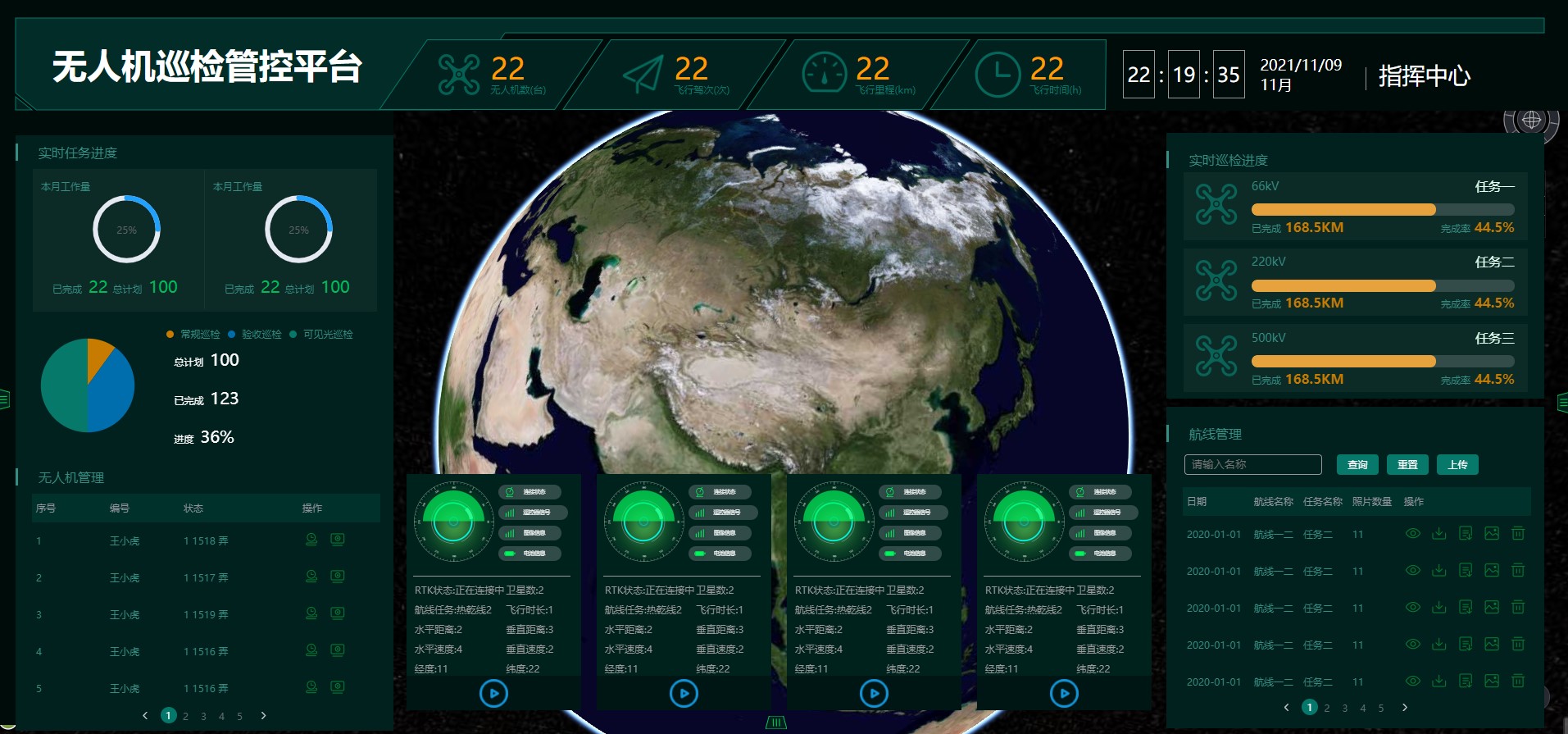Focus the 请输入名称 route name field

(1253, 465)
